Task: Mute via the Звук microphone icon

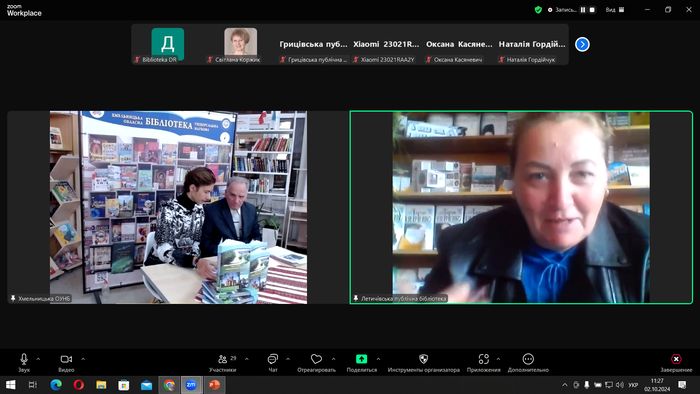Action: (x=24, y=359)
